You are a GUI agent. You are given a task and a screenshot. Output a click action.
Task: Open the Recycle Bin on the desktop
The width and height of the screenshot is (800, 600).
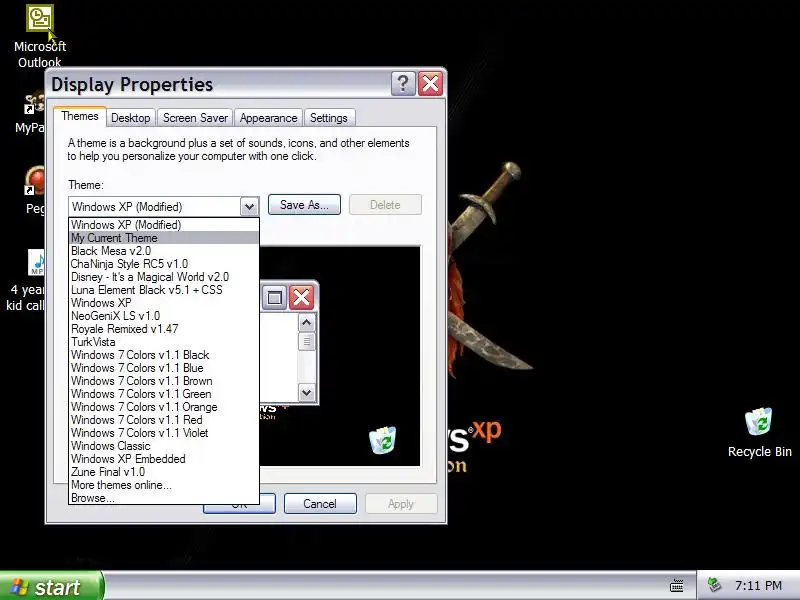pos(759,433)
